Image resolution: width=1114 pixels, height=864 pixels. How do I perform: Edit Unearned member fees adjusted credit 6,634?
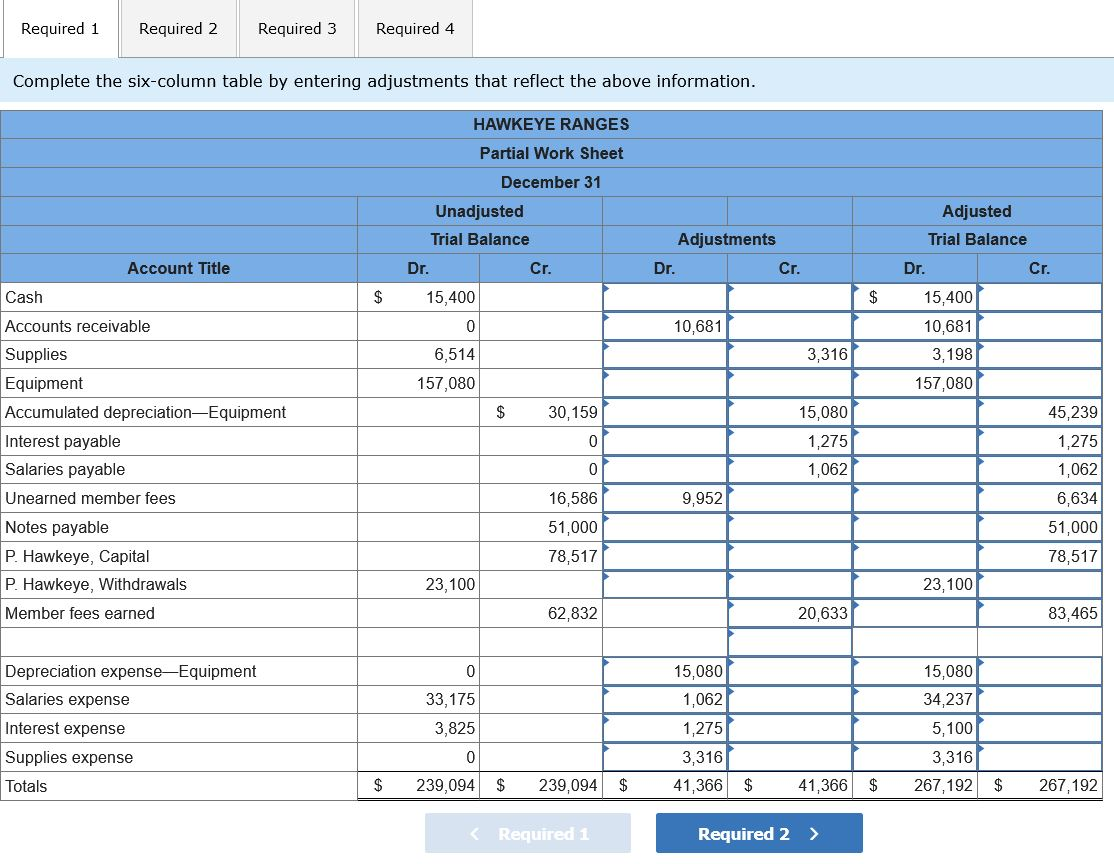(1040, 499)
